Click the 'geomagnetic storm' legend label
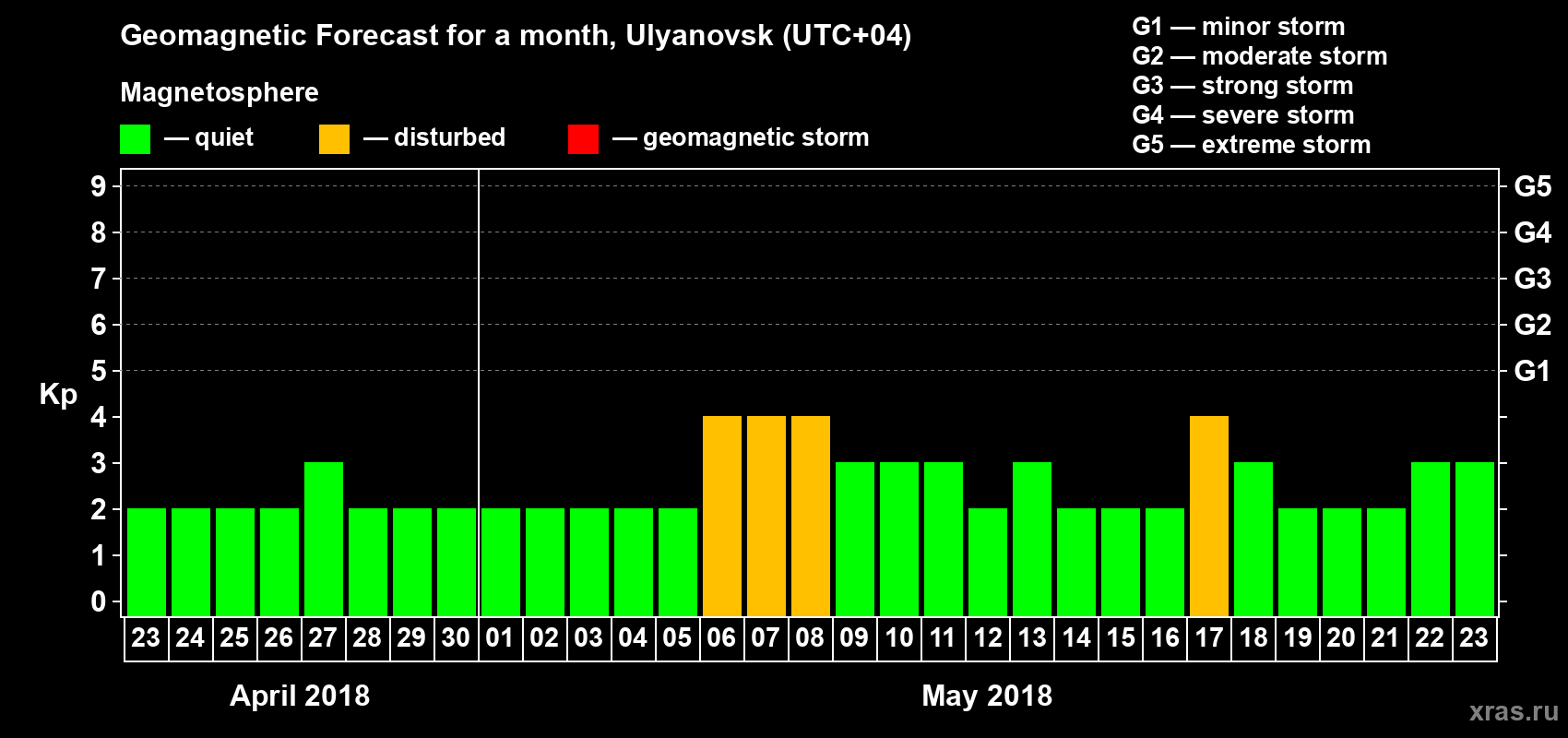 [756, 138]
